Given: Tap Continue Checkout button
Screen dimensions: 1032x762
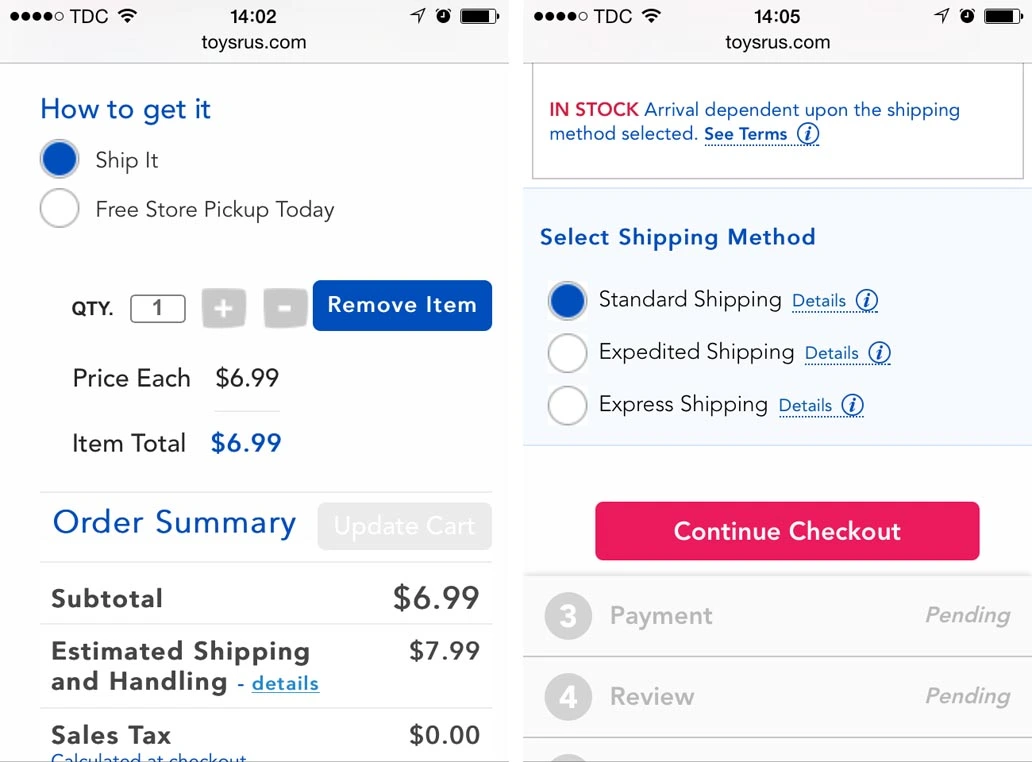Looking at the screenshot, I should click(x=787, y=531).
